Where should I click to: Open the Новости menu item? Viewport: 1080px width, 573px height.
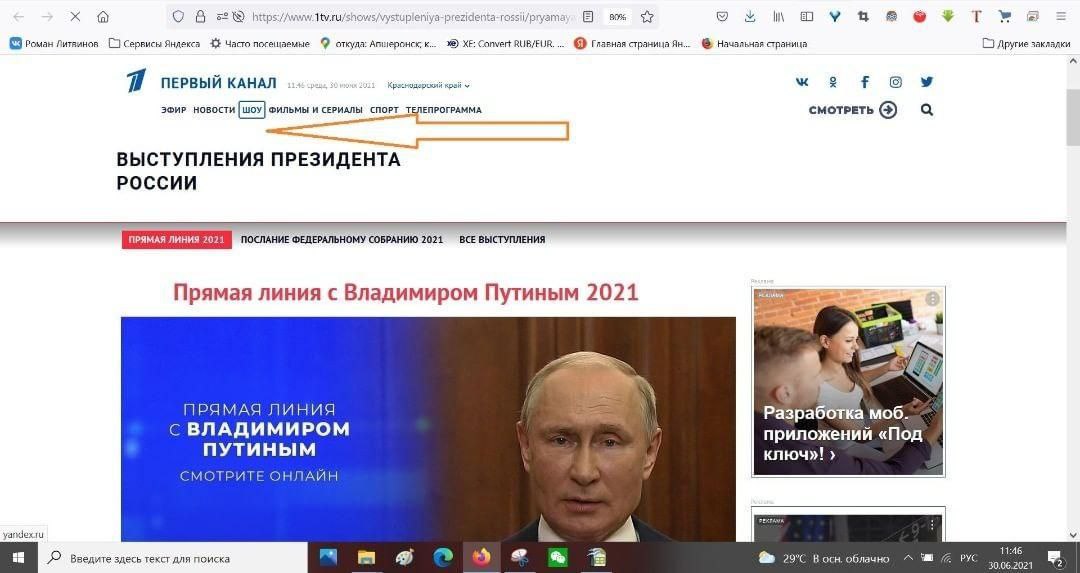tap(214, 110)
